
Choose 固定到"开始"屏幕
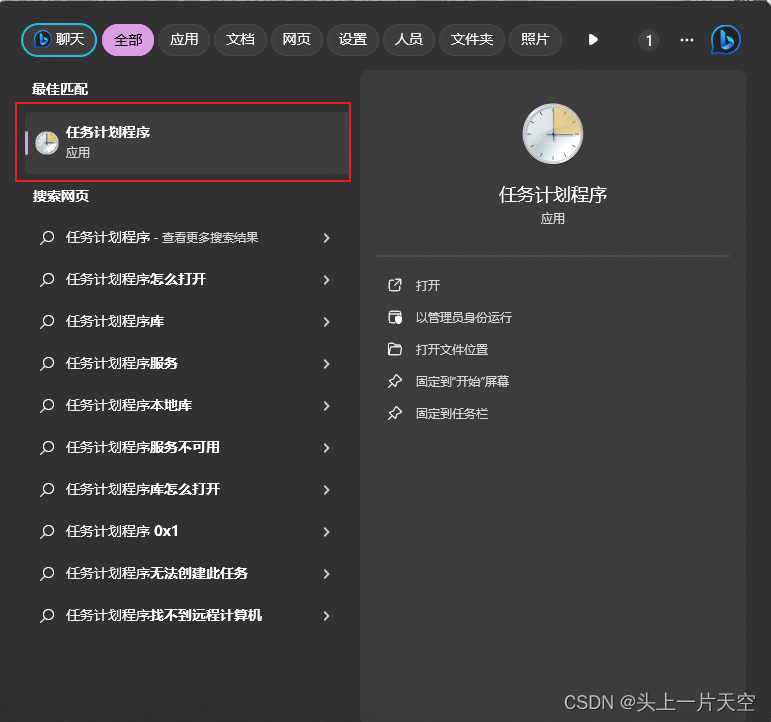pos(462,381)
